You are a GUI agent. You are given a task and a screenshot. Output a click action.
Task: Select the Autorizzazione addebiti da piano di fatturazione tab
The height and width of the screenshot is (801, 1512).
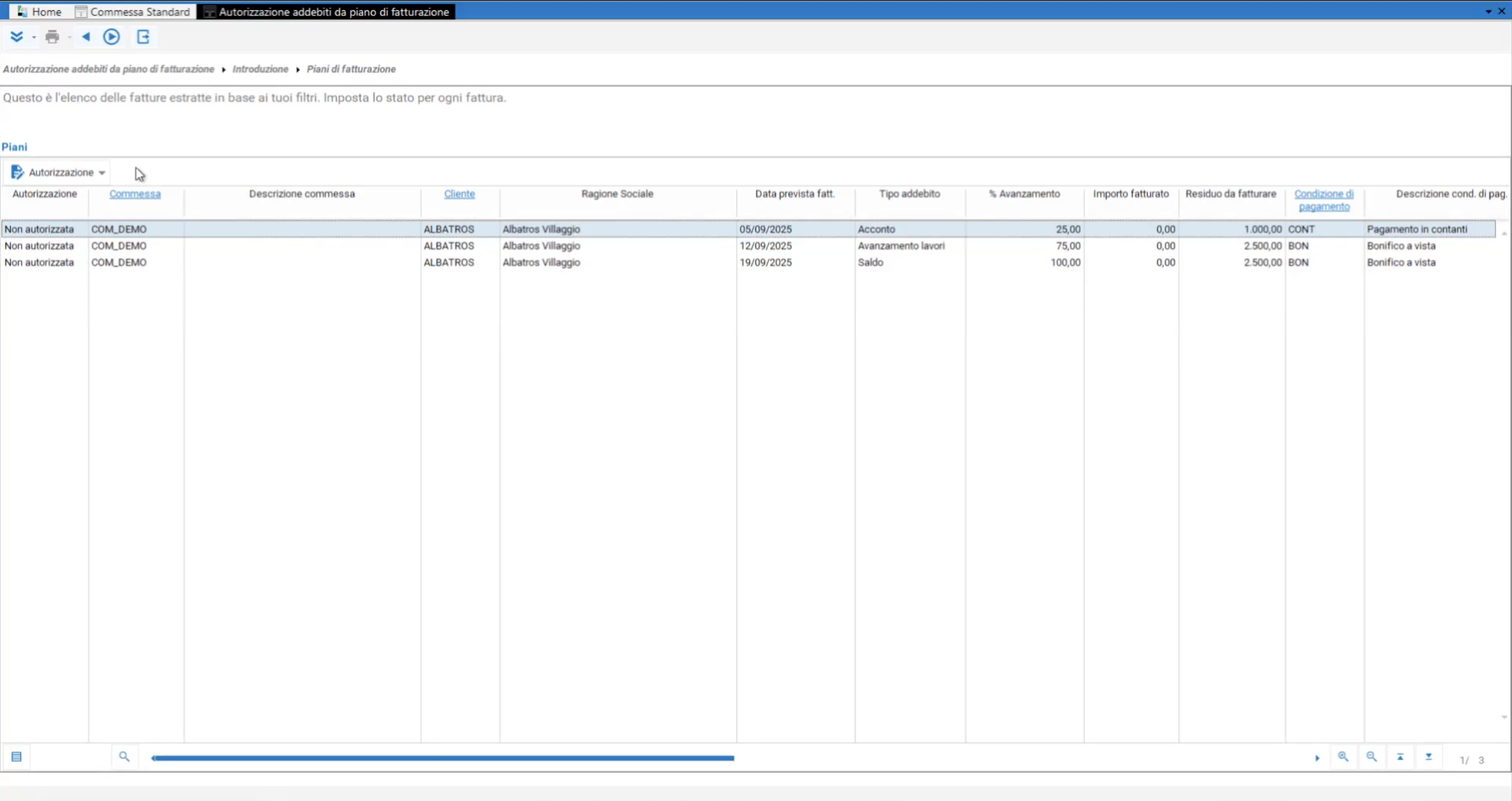point(326,11)
